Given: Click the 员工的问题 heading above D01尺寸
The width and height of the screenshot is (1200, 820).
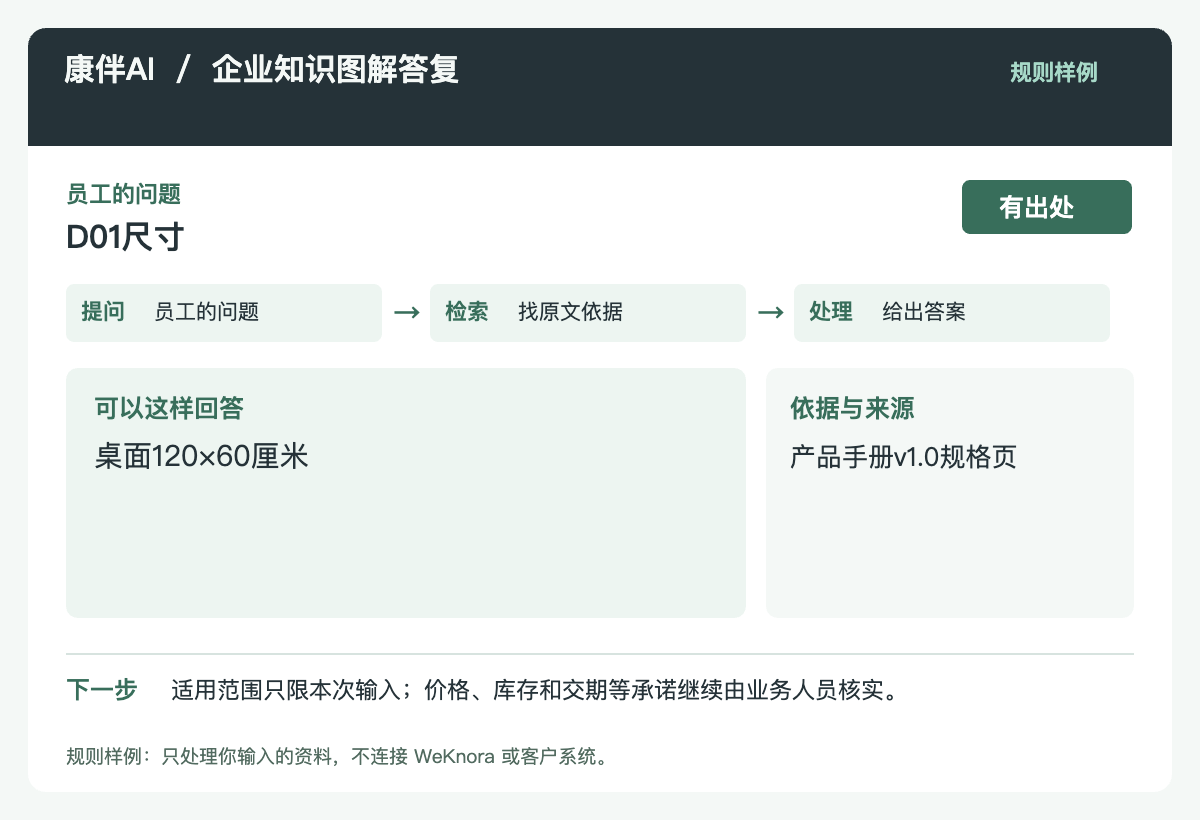Looking at the screenshot, I should (123, 194).
